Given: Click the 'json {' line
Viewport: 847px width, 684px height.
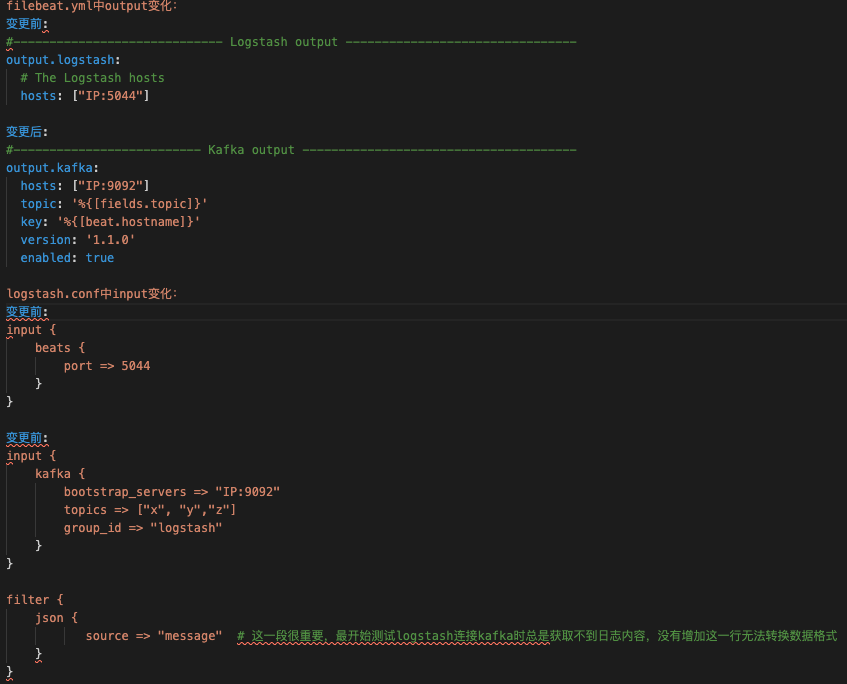Looking at the screenshot, I should 56,618.
